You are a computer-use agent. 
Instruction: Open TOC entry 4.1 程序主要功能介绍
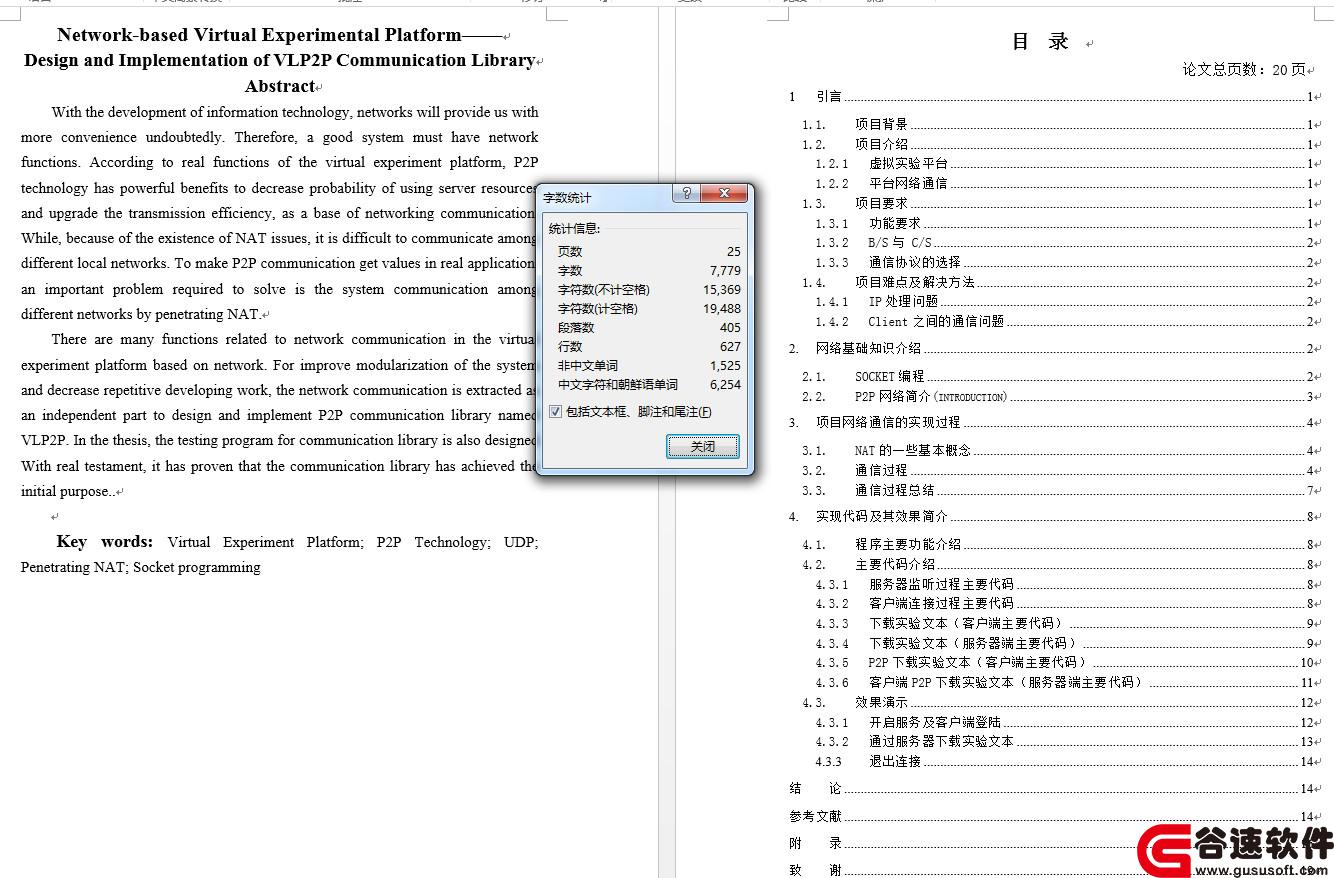(1057, 545)
